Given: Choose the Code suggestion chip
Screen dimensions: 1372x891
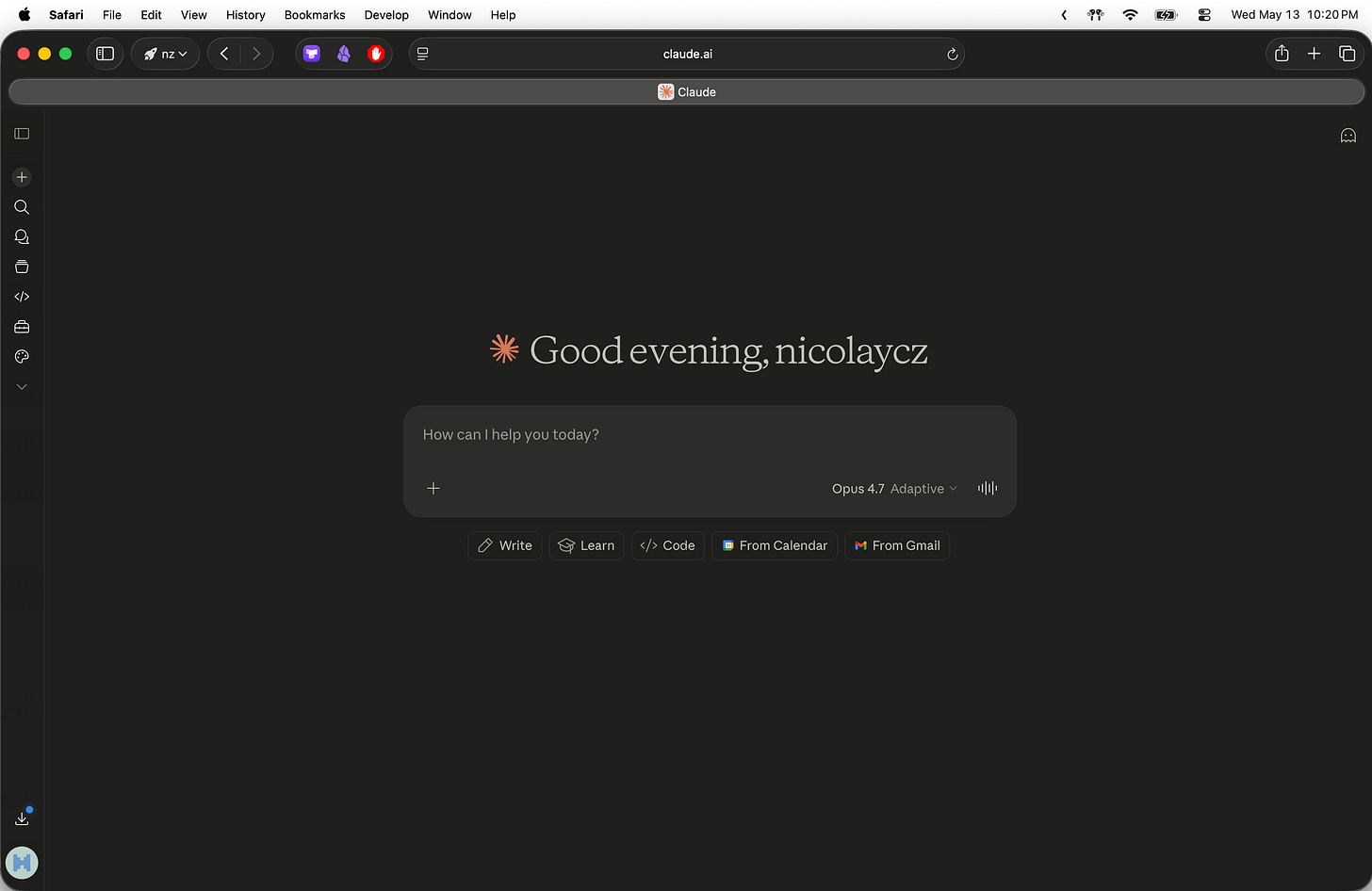Looking at the screenshot, I should click(668, 545).
